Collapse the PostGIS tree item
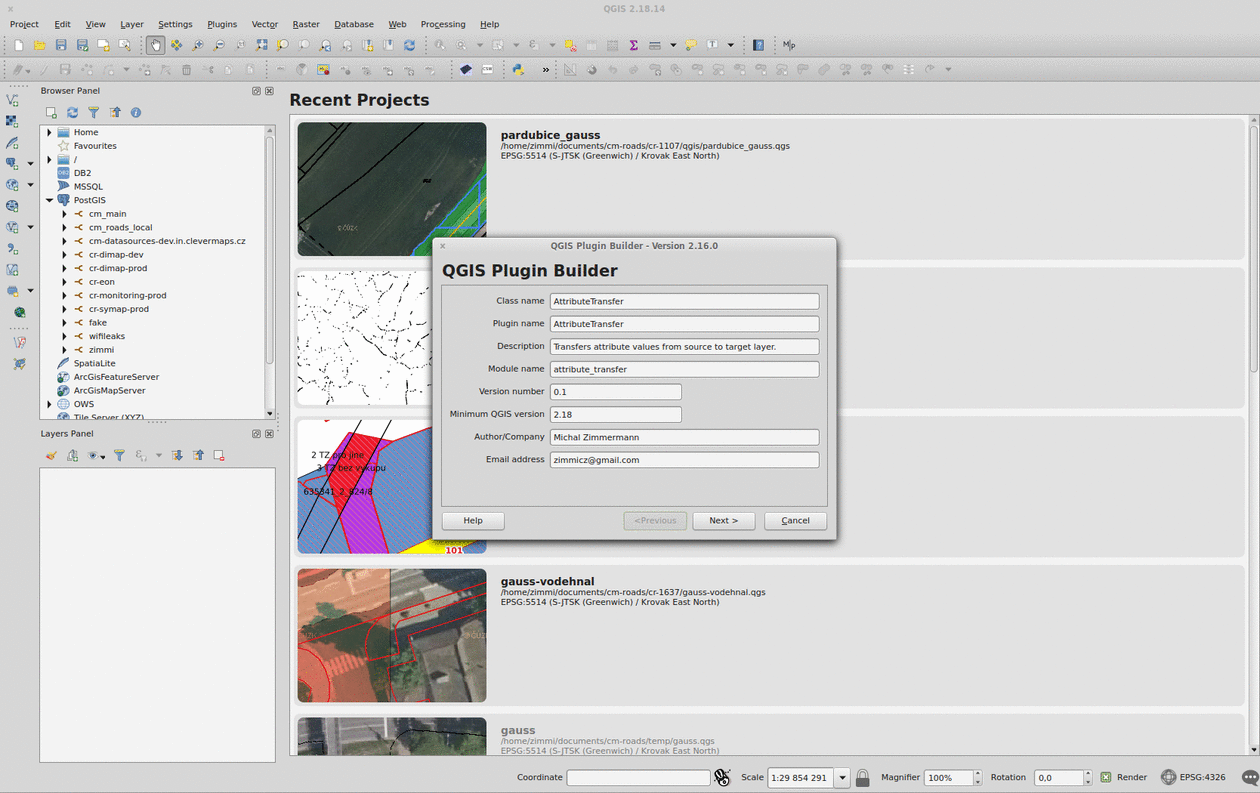 point(49,199)
